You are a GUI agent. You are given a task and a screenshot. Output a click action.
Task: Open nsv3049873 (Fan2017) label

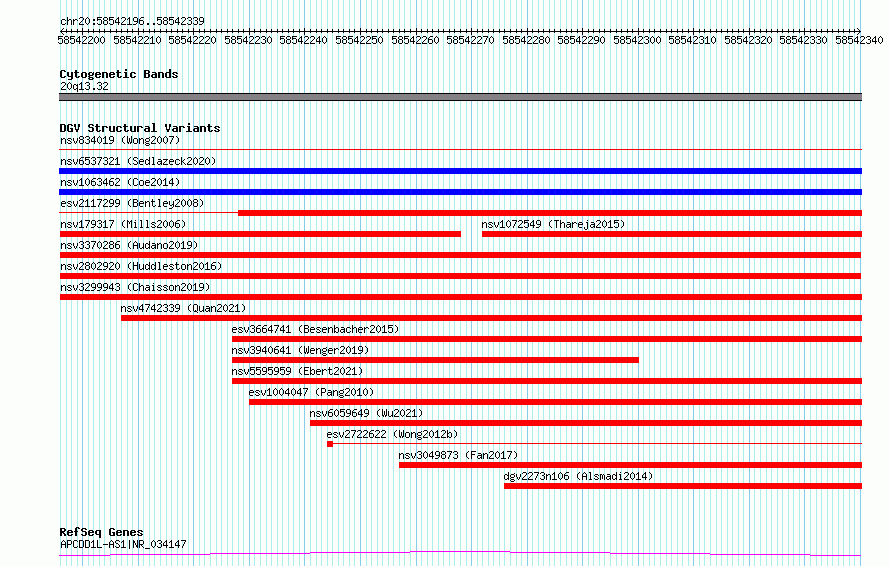(x=458, y=455)
